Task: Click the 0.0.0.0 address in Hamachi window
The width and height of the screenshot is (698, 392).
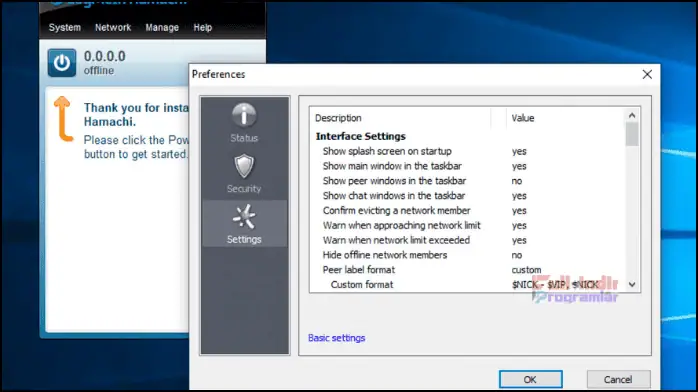Action: click(x=105, y=57)
